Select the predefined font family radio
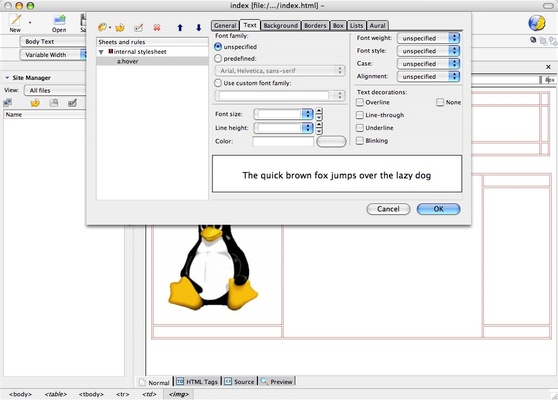 pos(218,58)
